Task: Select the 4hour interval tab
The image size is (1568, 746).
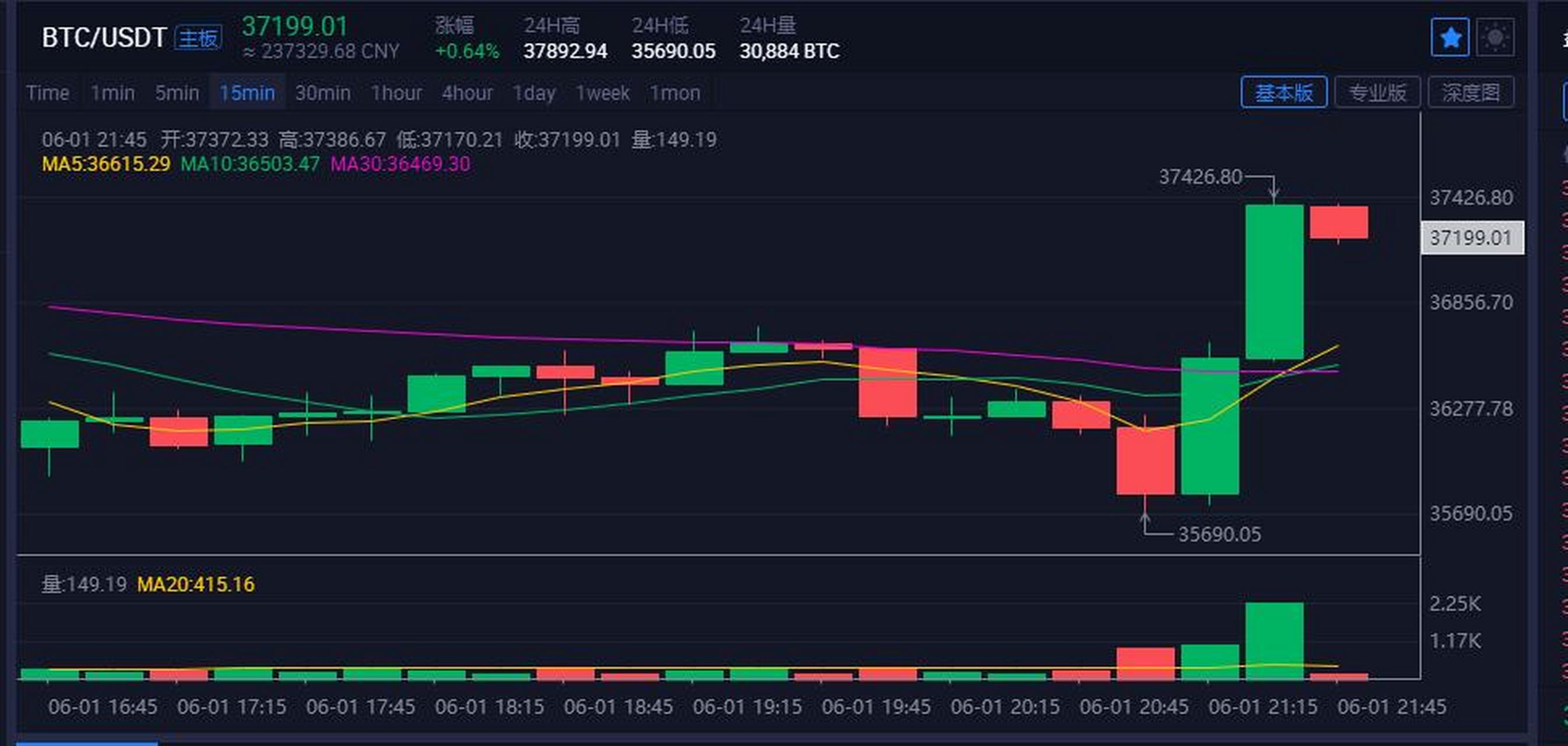Action: 467,93
